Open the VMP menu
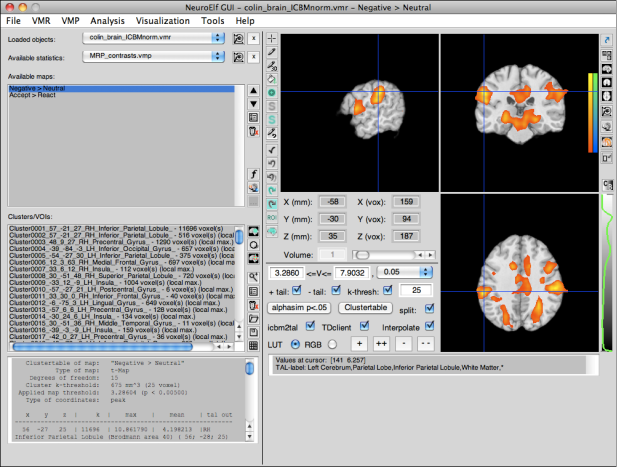This screenshot has width=640, height=467. (x=70, y=21)
